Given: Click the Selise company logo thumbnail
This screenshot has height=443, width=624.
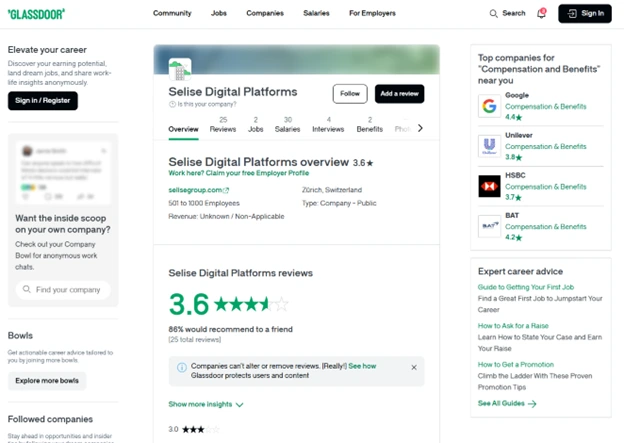Looking at the screenshot, I should tap(180, 71).
